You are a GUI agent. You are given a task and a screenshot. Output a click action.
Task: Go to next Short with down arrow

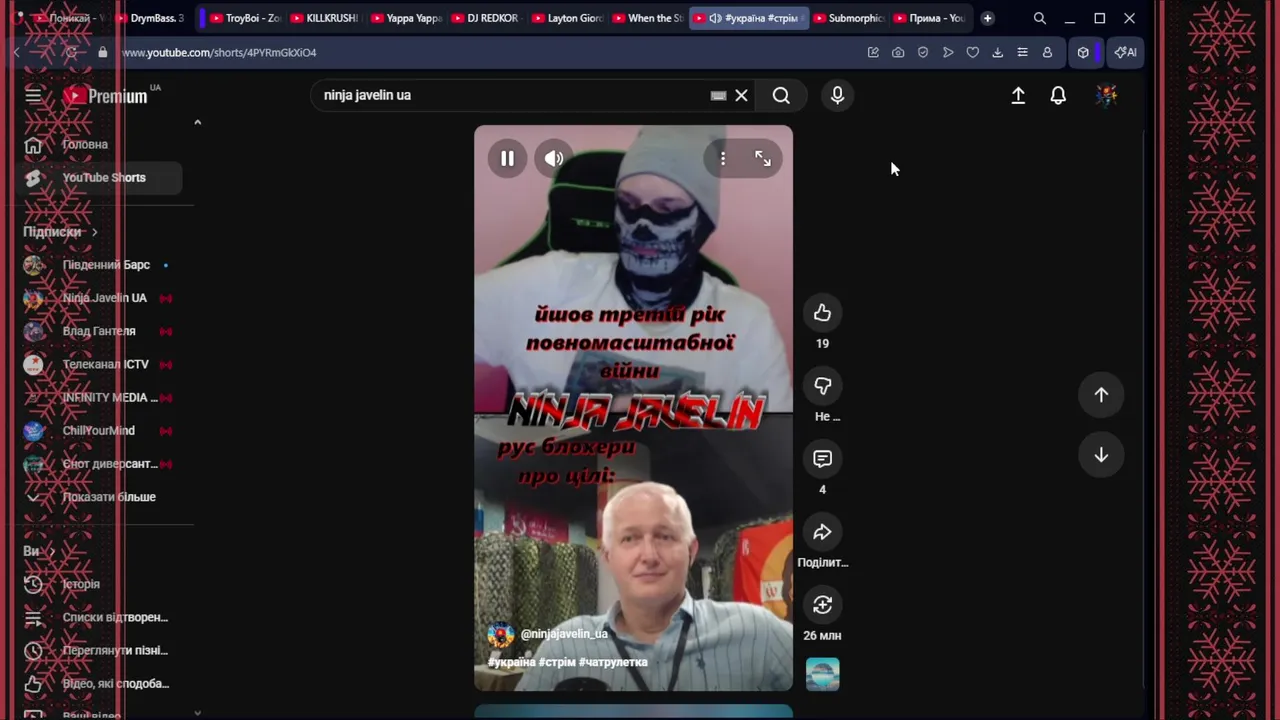[x=1101, y=455]
